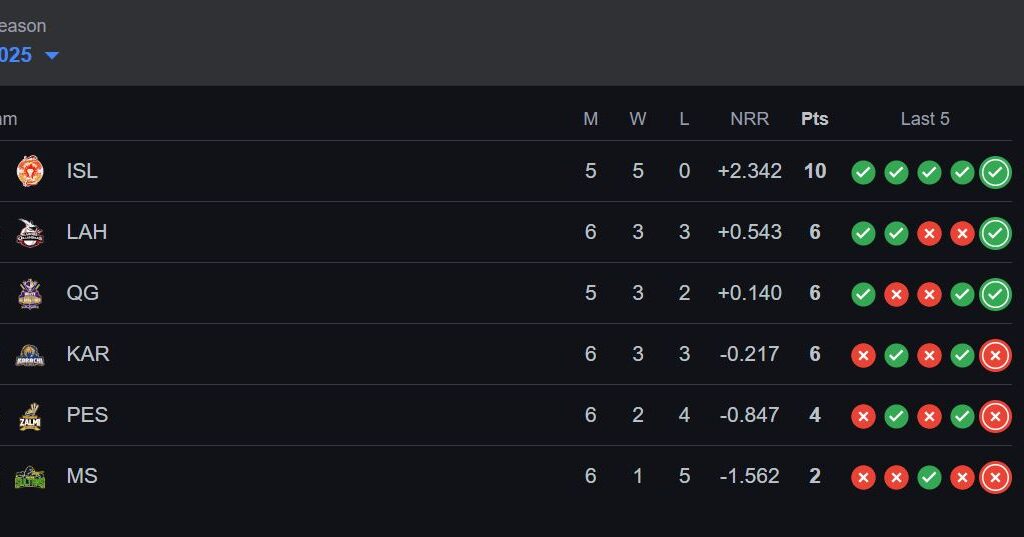
Task: Click KAR's outlined latest loss icon
Action: [995, 355]
